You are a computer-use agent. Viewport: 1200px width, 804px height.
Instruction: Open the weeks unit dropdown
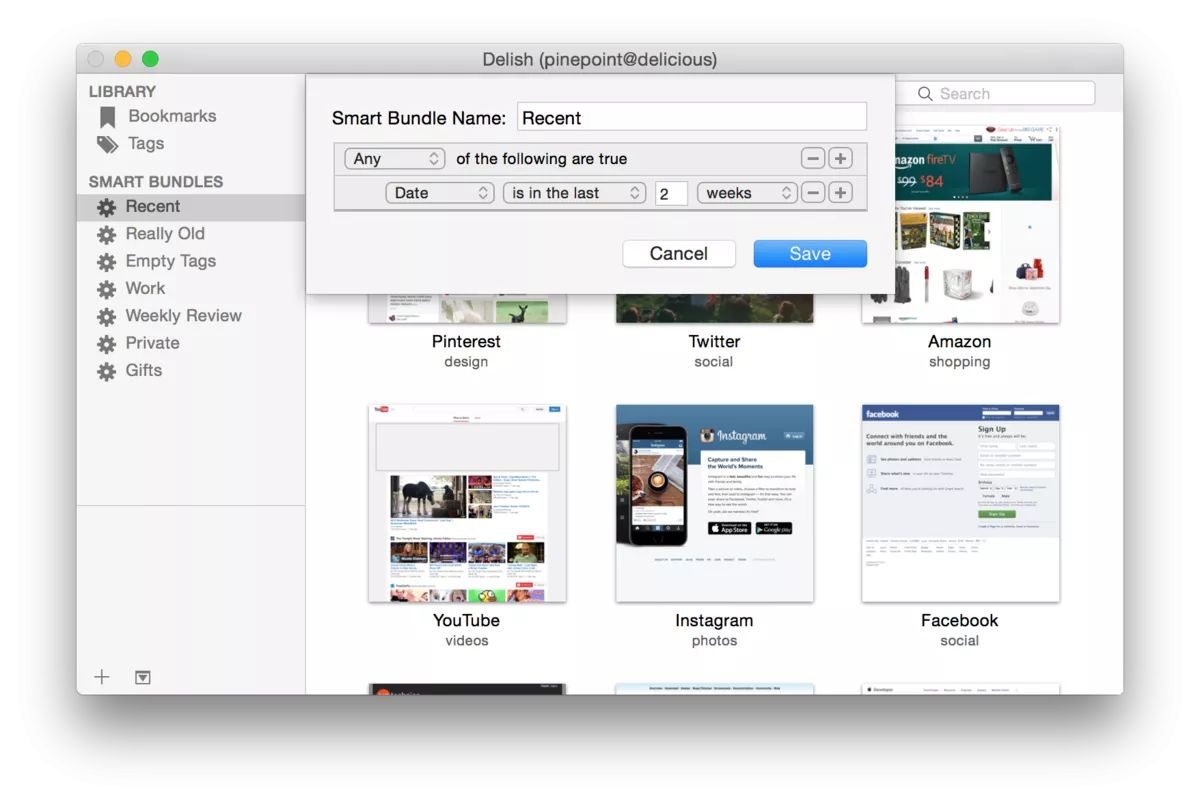pos(747,193)
